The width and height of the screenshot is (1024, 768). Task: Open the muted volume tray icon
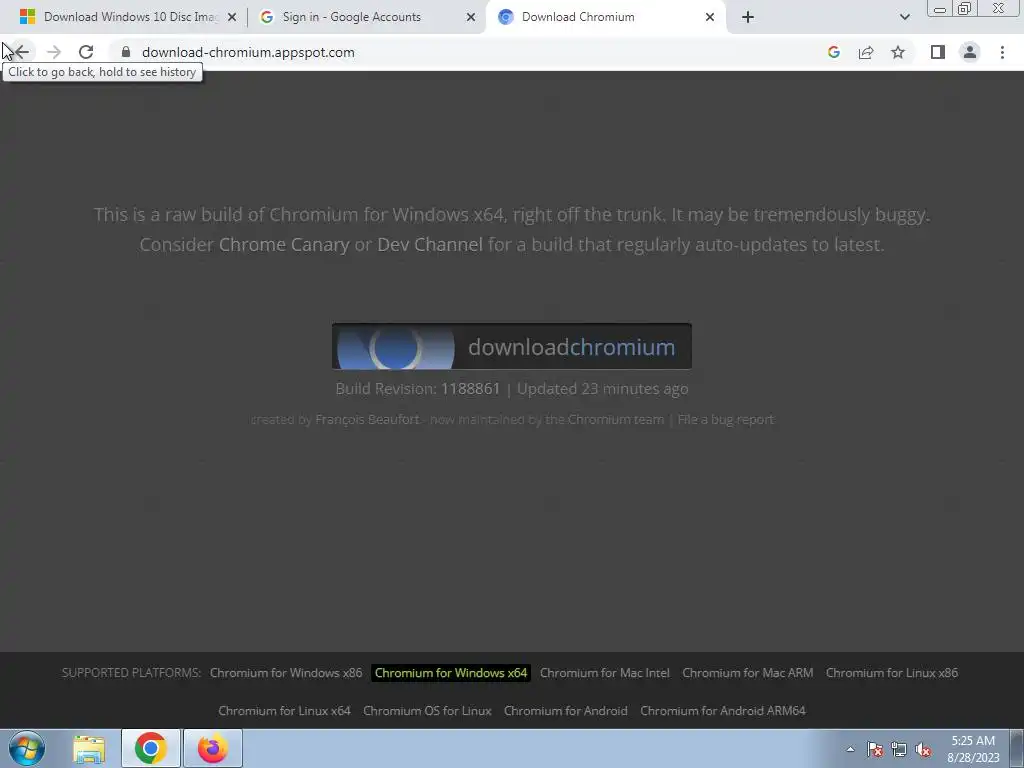pyautogui.click(x=923, y=749)
